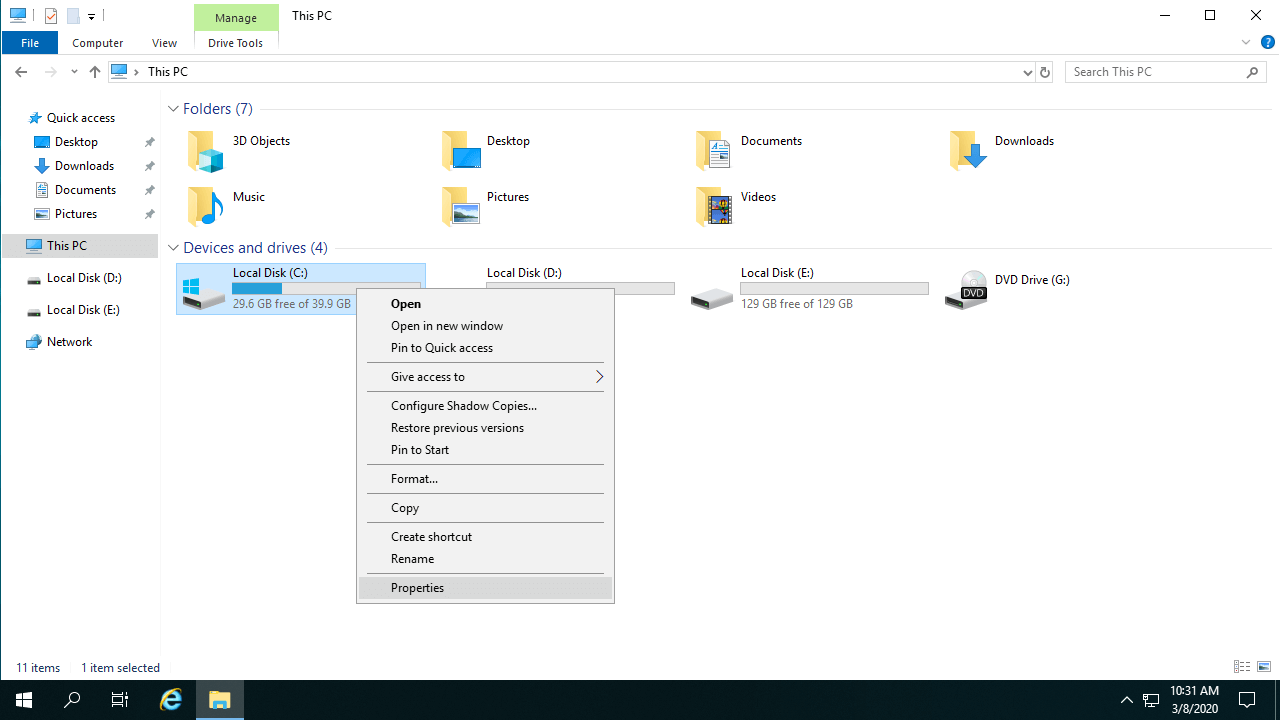Open the DVD Drive (G:) icon
Image resolution: width=1280 pixels, height=720 pixels.
[967, 289]
